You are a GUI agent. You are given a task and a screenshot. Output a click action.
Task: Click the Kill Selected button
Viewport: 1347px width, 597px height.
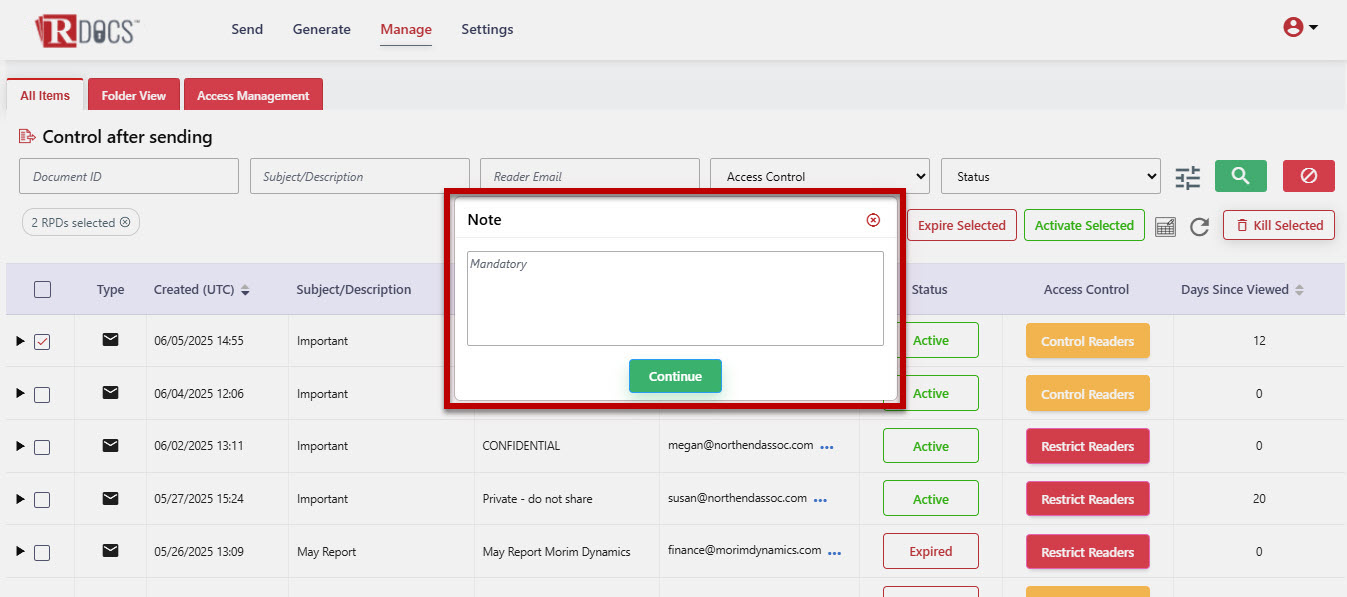coord(1279,226)
